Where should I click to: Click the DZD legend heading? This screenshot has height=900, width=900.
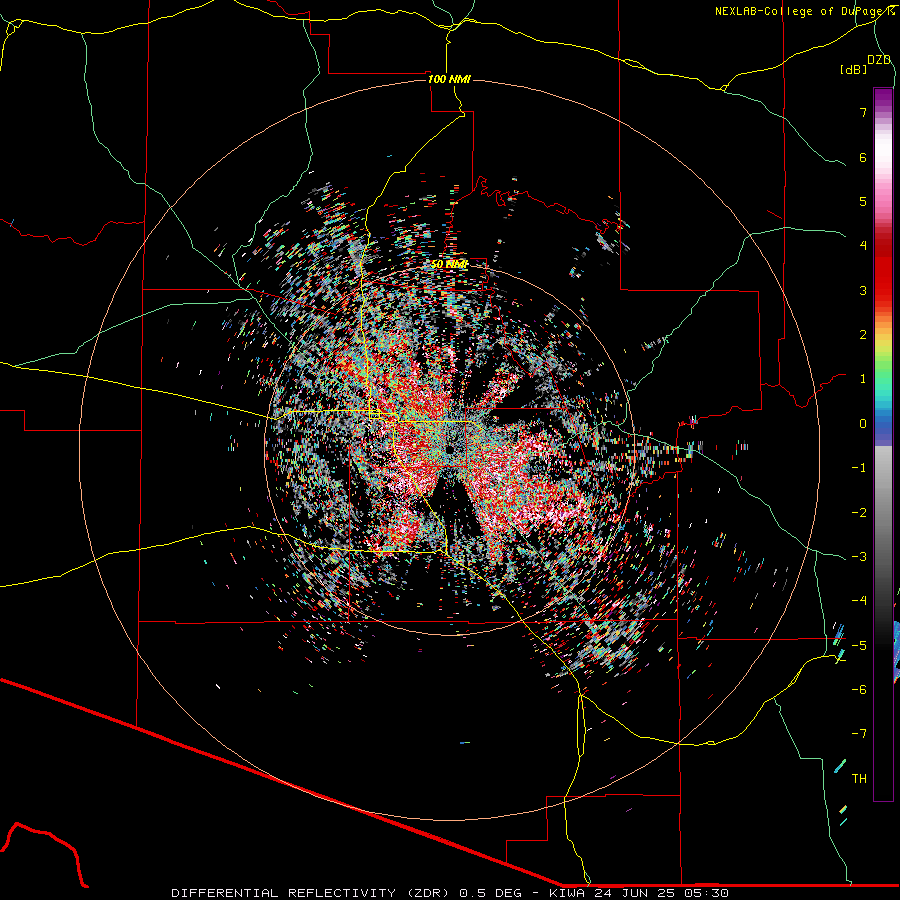(879, 60)
